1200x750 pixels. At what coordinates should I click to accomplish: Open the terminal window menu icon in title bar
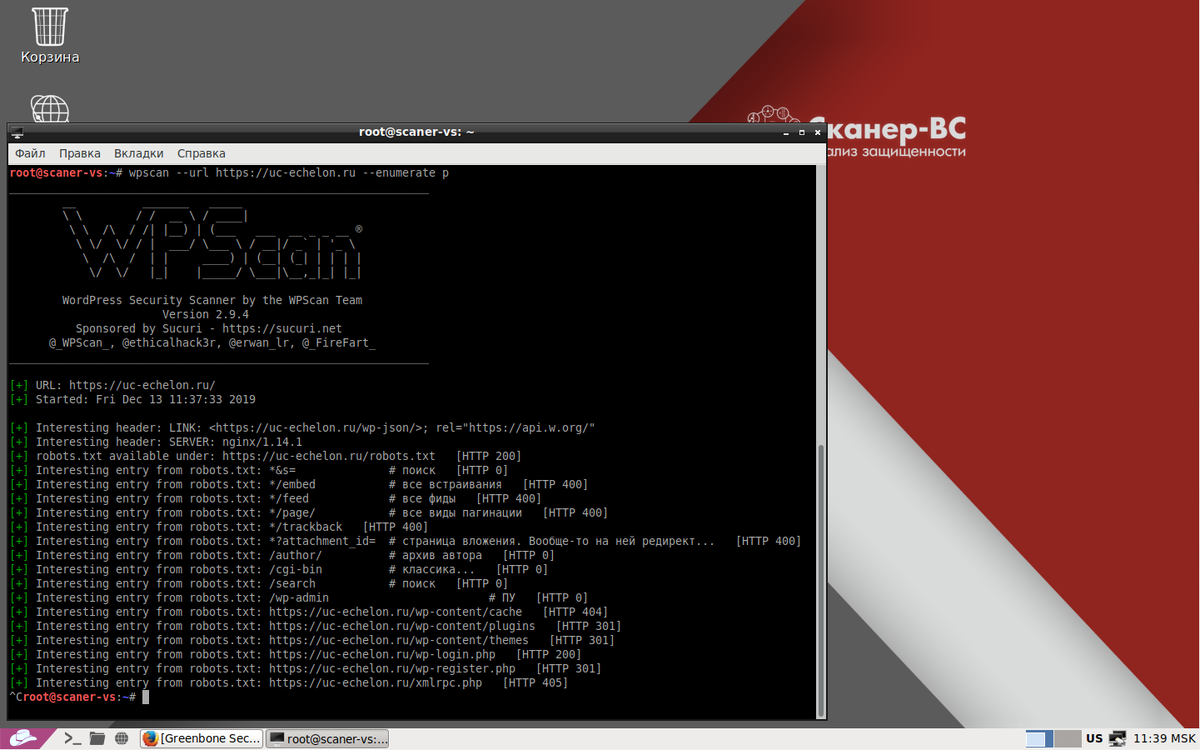[x=17, y=132]
